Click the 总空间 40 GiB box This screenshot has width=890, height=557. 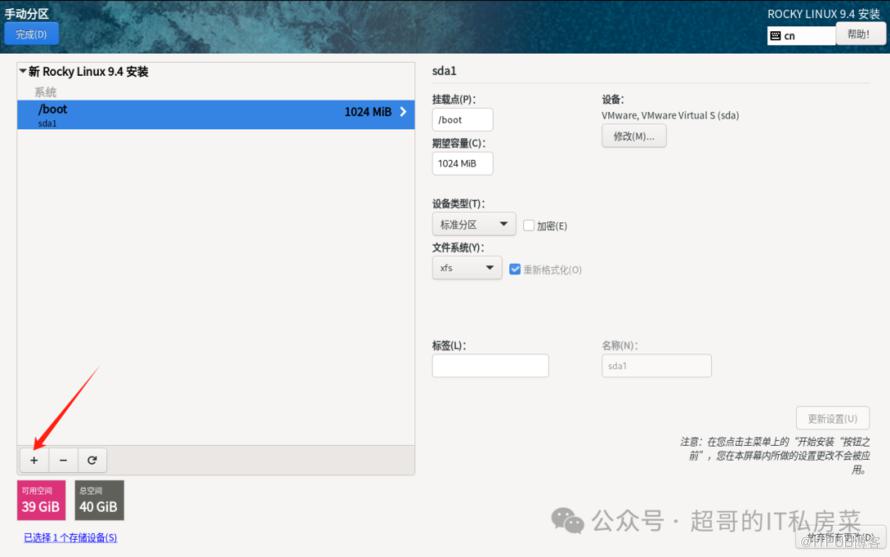coord(99,500)
